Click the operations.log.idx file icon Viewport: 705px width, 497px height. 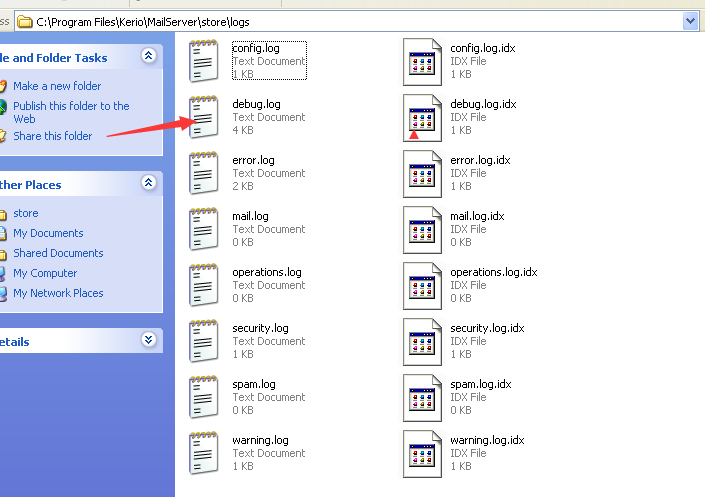[x=422, y=285]
